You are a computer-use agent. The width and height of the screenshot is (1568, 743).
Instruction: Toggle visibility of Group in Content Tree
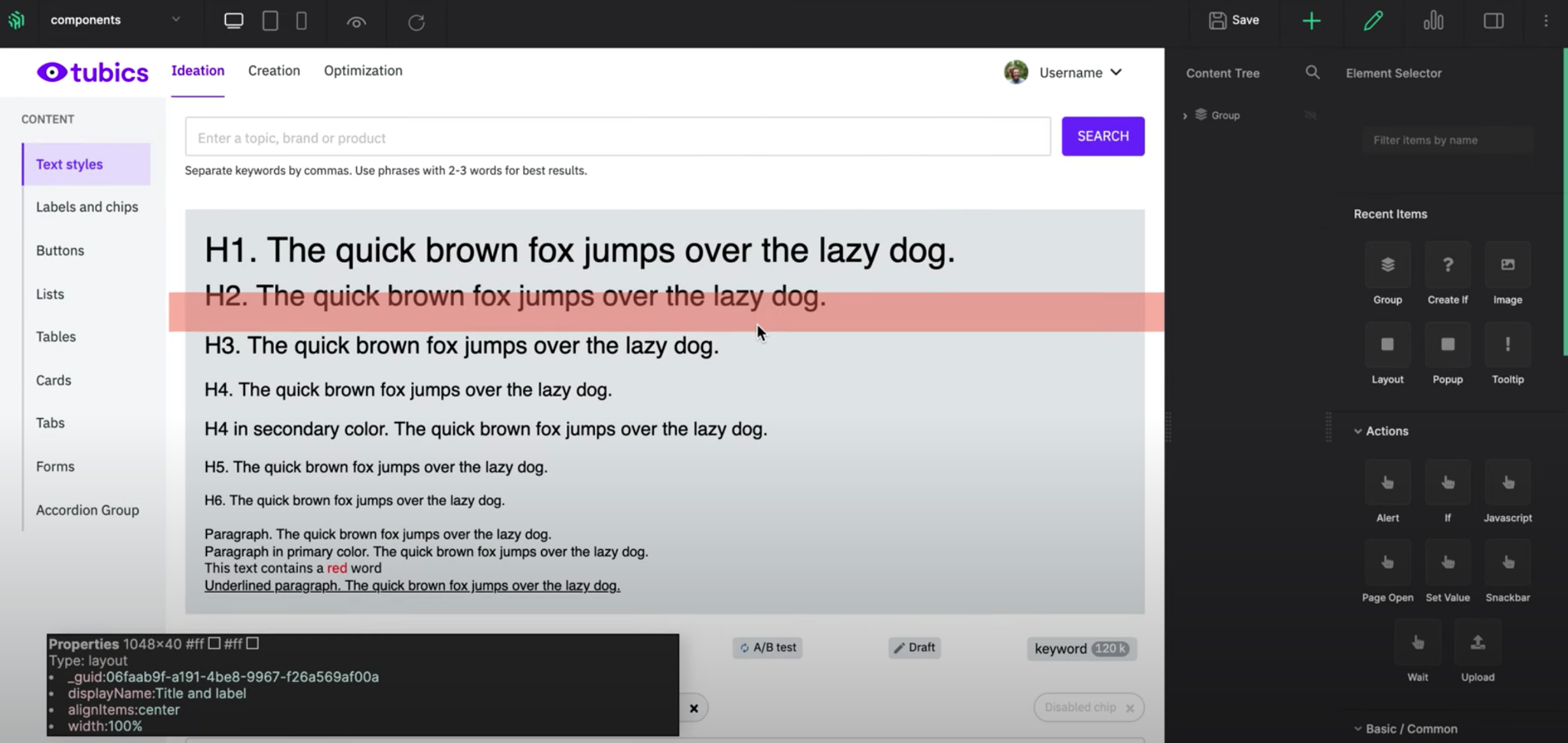click(1311, 116)
